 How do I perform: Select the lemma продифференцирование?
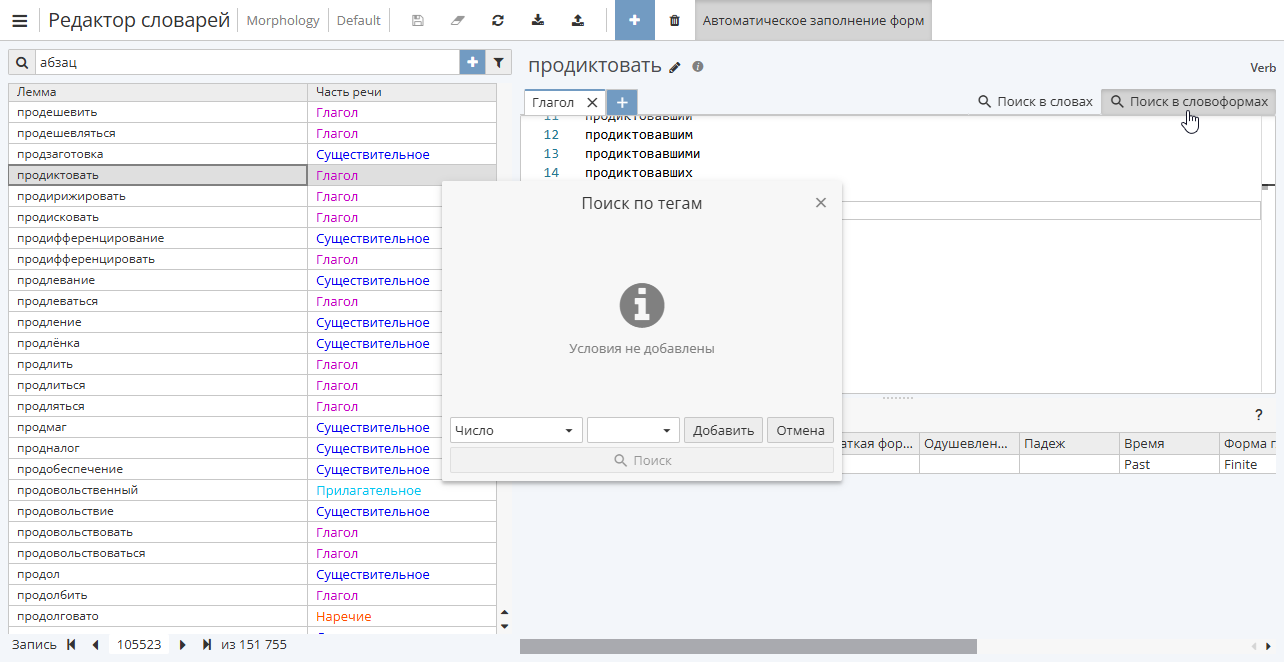coord(157,238)
